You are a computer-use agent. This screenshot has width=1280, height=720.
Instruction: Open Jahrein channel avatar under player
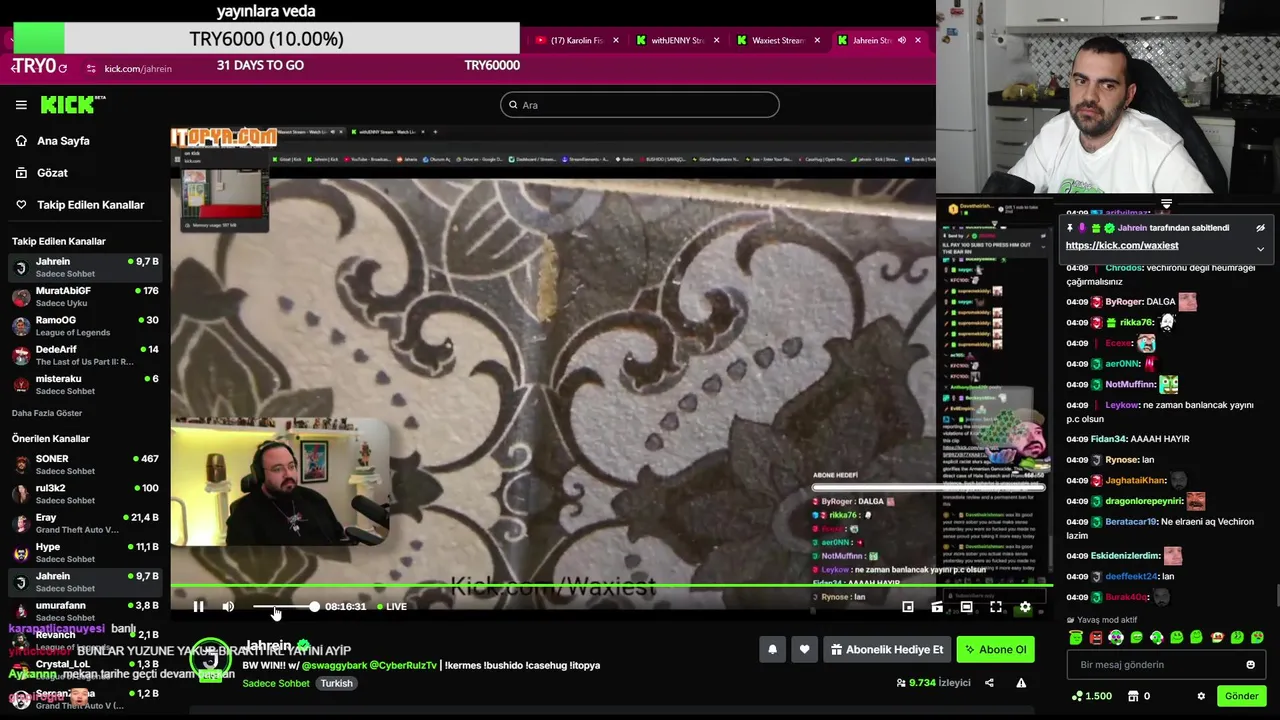coord(210,660)
